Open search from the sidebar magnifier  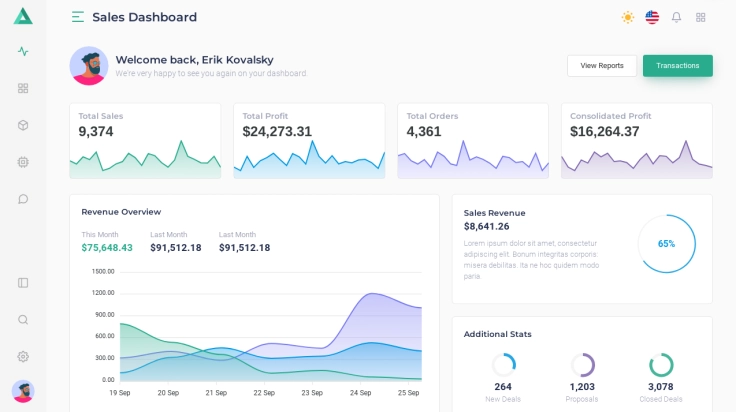[23, 320]
